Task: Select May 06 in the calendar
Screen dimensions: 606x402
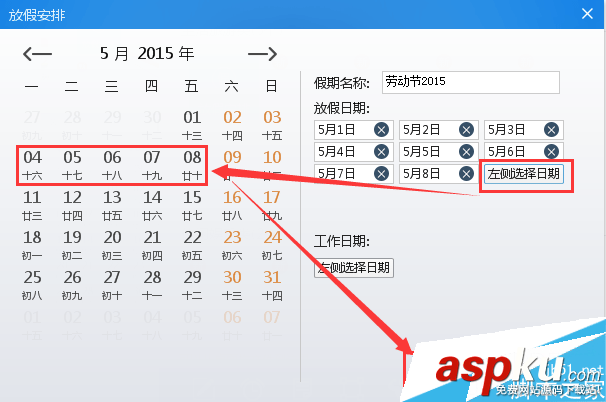Action: (112, 165)
